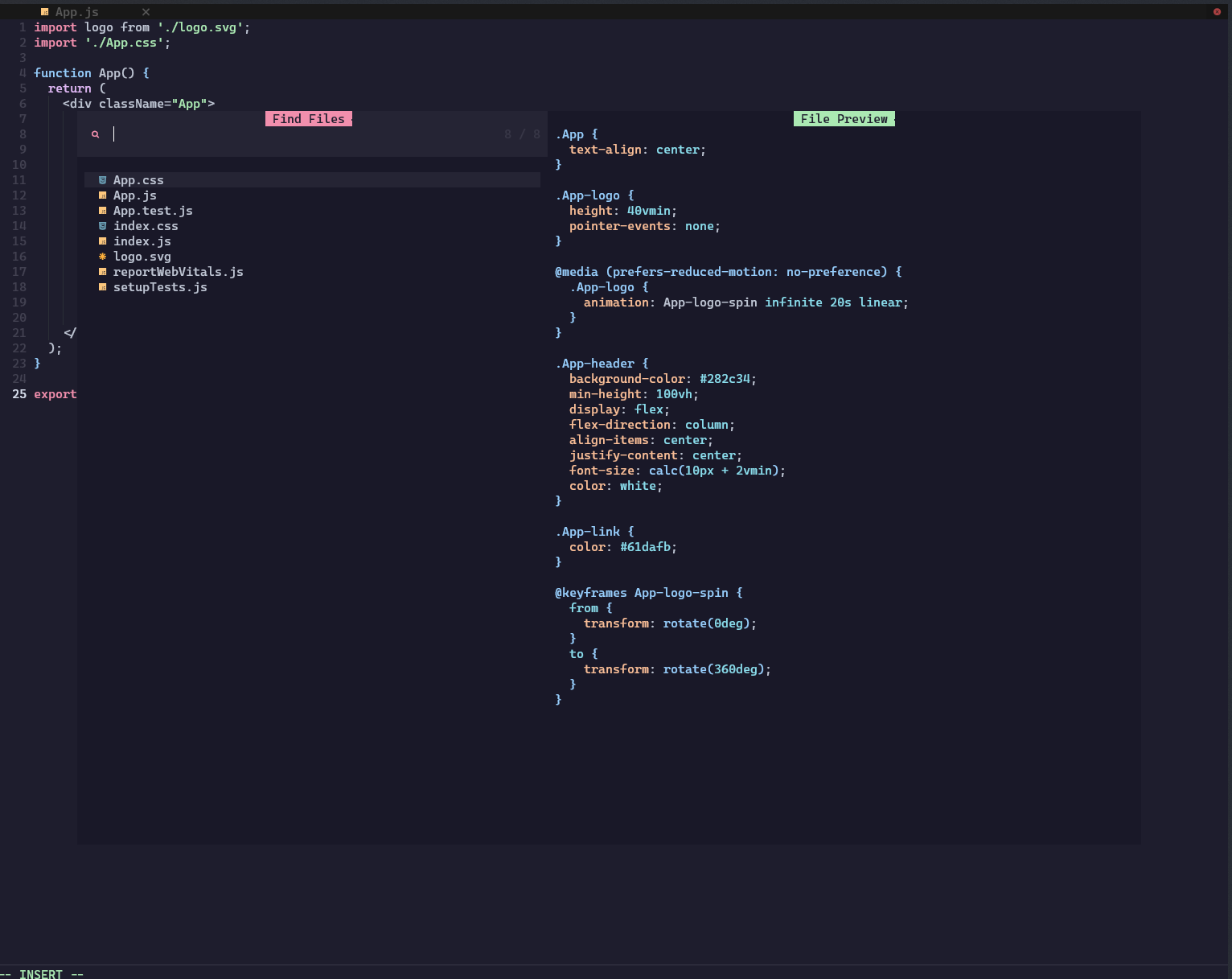Select index.js from finder results
The image size is (1232, 979).
pos(142,241)
